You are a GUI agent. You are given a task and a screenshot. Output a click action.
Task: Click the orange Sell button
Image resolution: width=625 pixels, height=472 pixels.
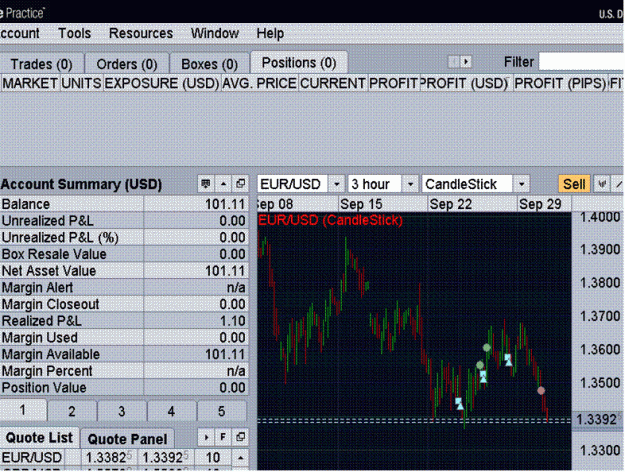pos(574,184)
